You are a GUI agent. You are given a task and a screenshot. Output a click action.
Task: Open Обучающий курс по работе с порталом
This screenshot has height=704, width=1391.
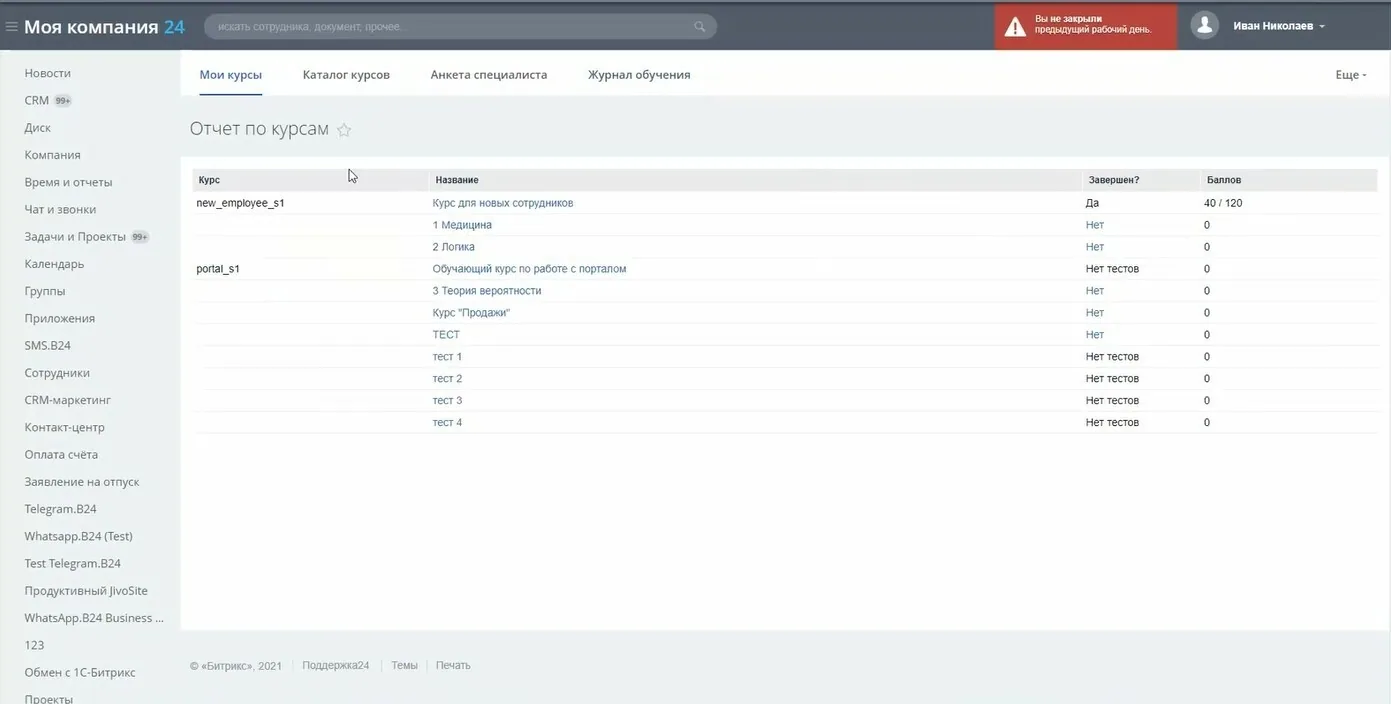pyautogui.click(x=529, y=269)
